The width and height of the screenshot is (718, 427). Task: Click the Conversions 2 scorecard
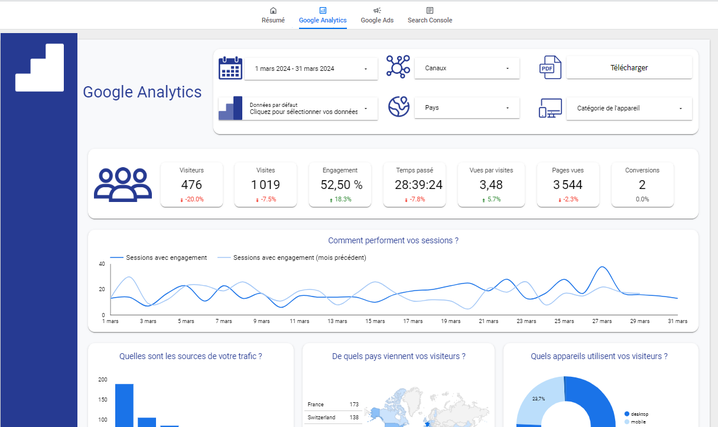tap(642, 184)
